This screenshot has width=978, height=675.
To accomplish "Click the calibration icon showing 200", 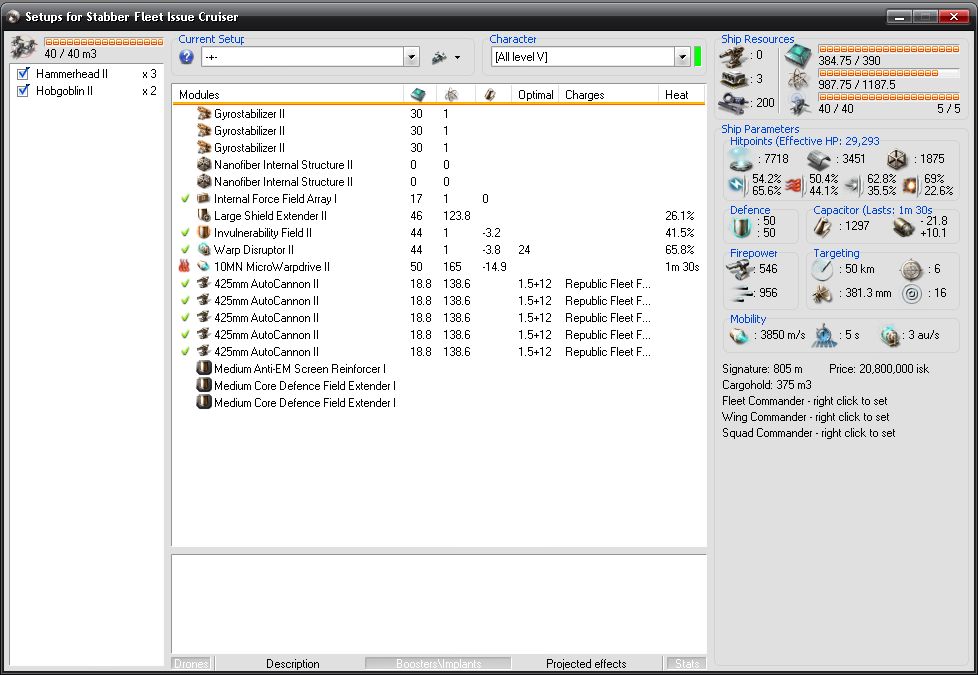I will point(734,102).
